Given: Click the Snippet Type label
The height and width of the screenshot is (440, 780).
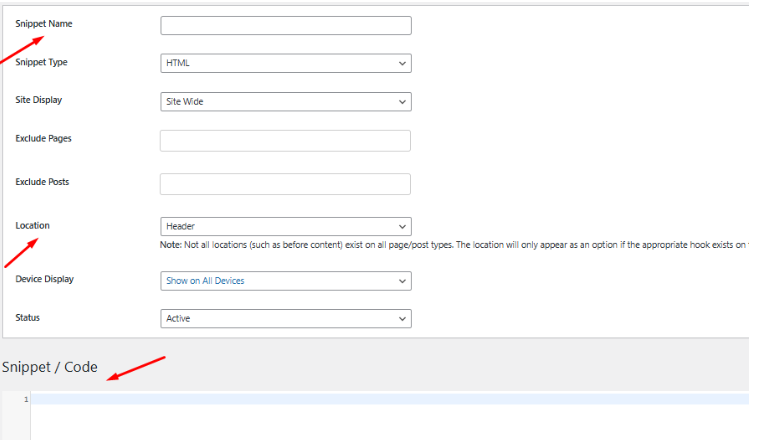Looking at the screenshot, I should 42,62.
